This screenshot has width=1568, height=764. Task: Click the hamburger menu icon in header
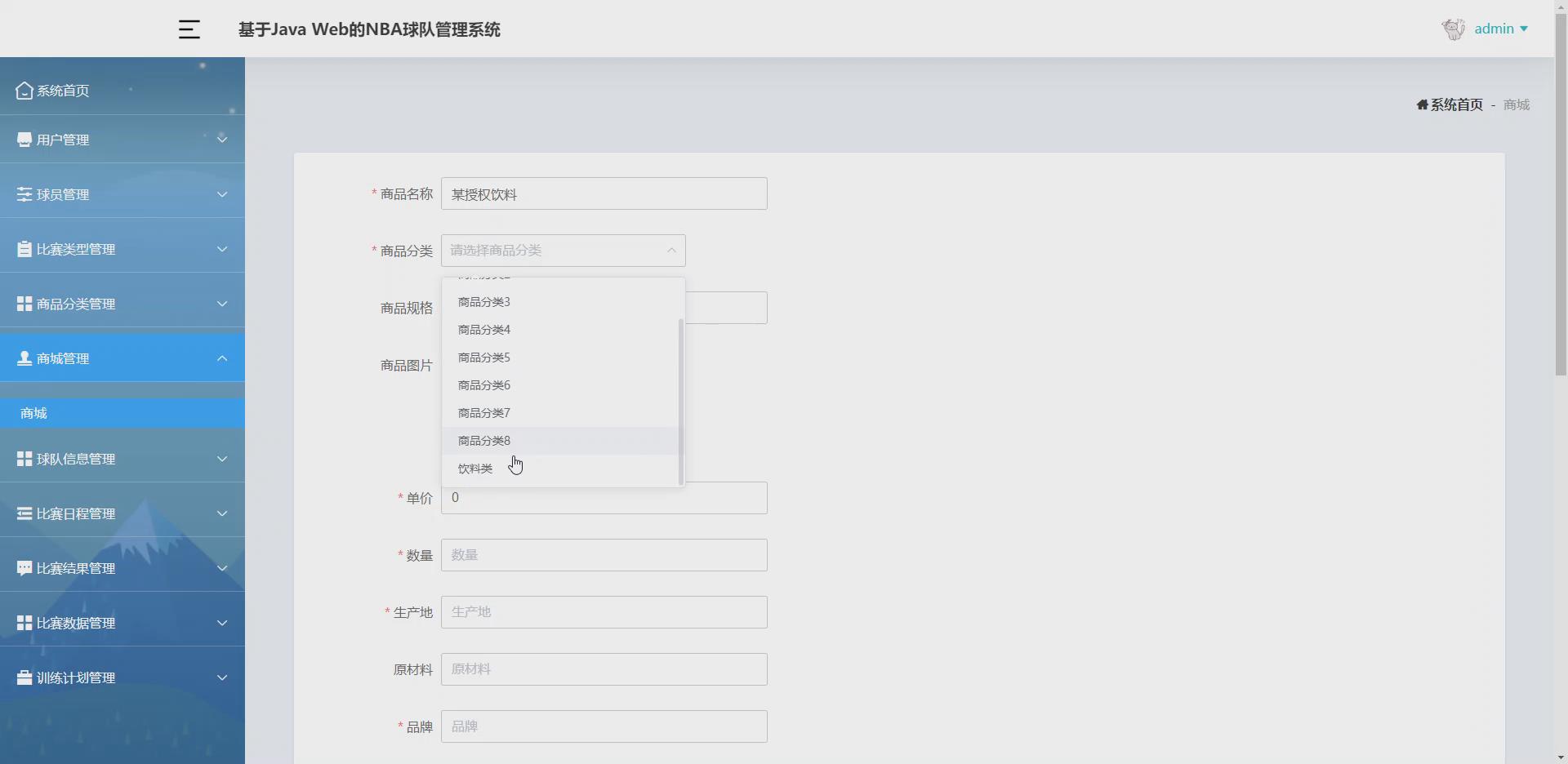click(189, 29)
